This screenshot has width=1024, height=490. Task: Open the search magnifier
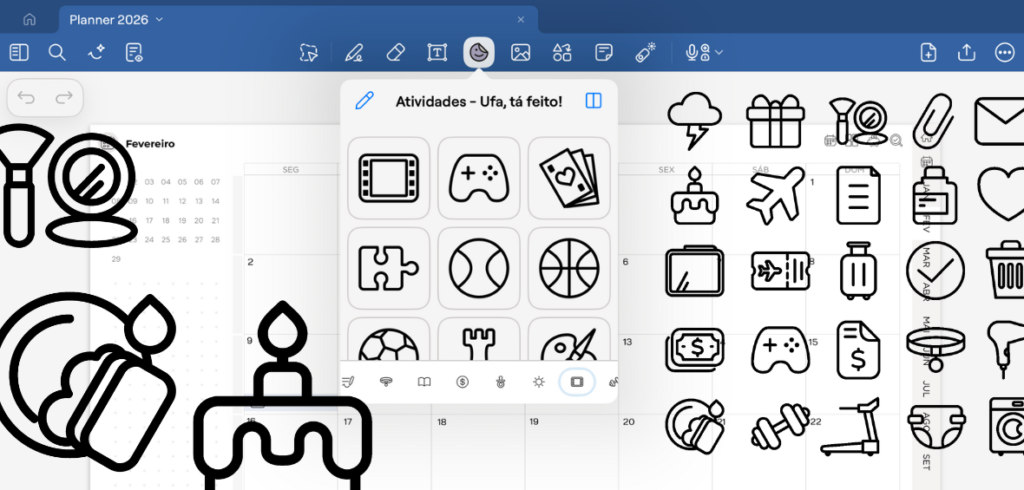(57, 52)
